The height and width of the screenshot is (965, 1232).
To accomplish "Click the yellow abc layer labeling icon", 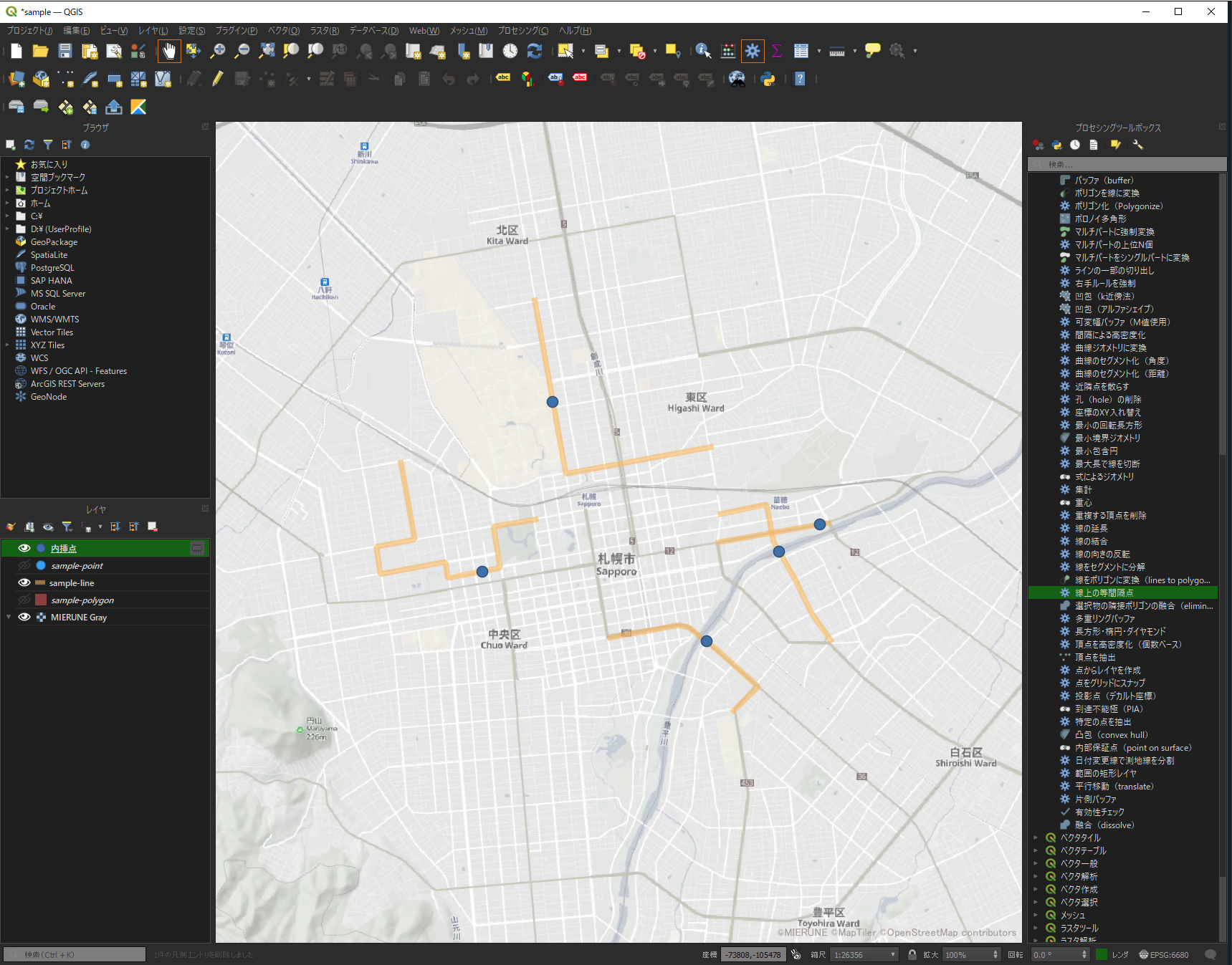I will coord(503,77).
